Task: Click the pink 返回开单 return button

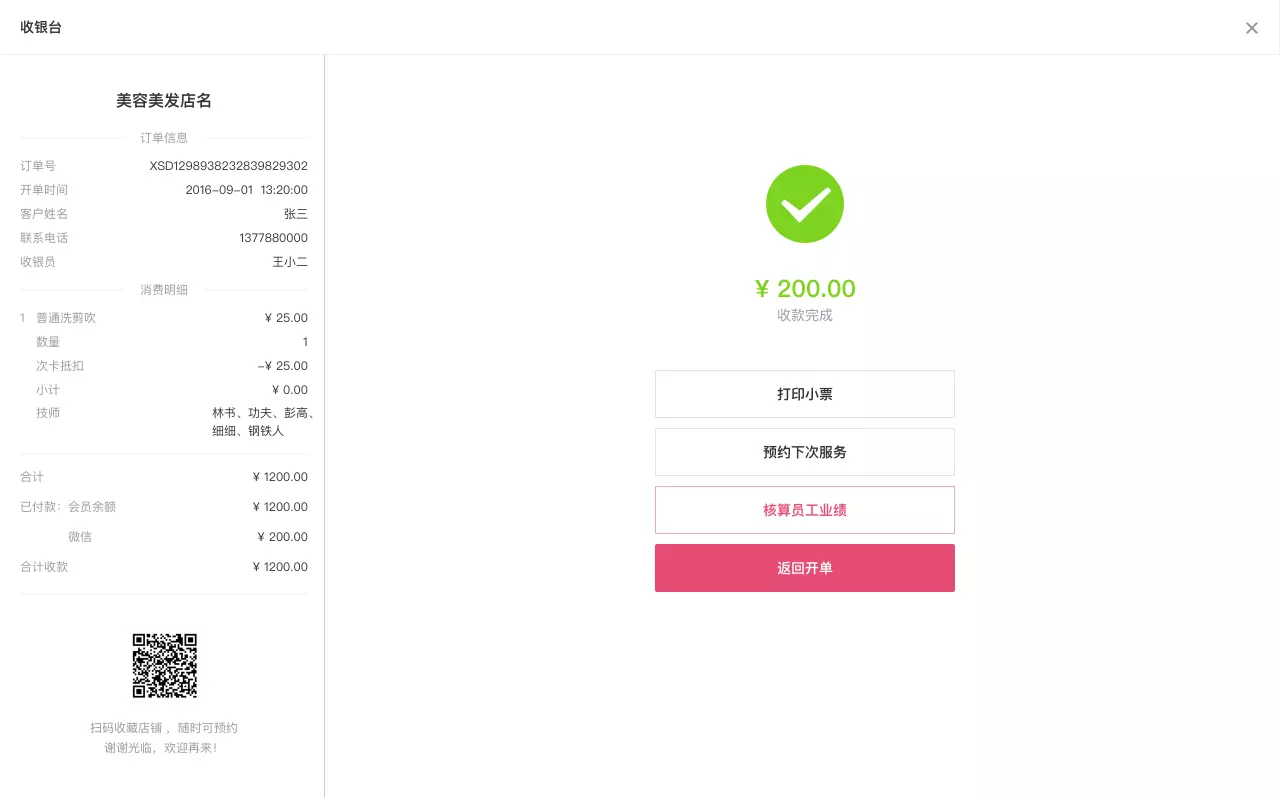Action: 805,568
